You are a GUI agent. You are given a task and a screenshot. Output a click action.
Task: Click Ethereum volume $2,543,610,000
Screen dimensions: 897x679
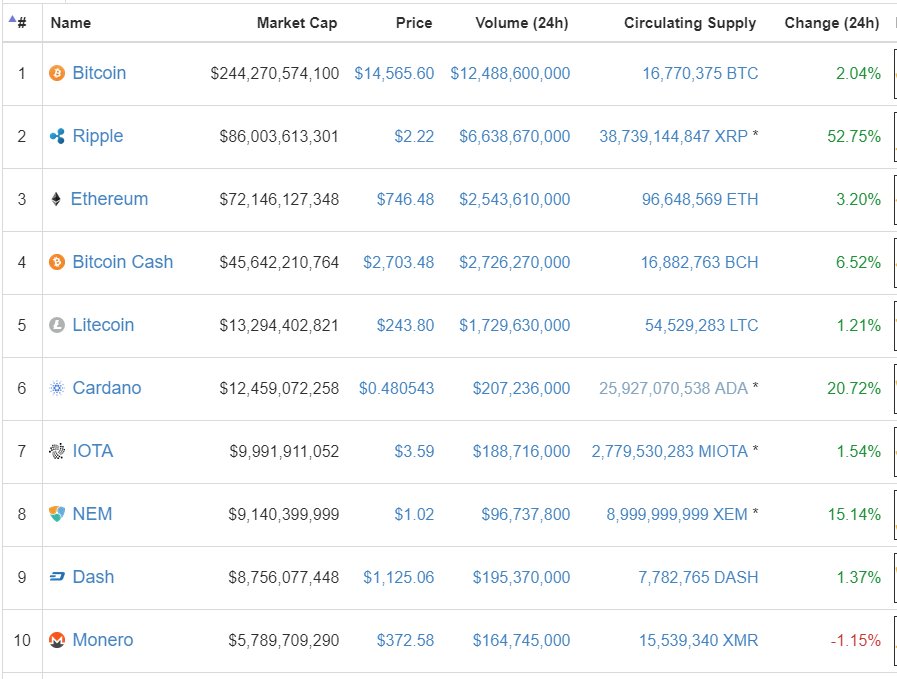pos(515,199)
